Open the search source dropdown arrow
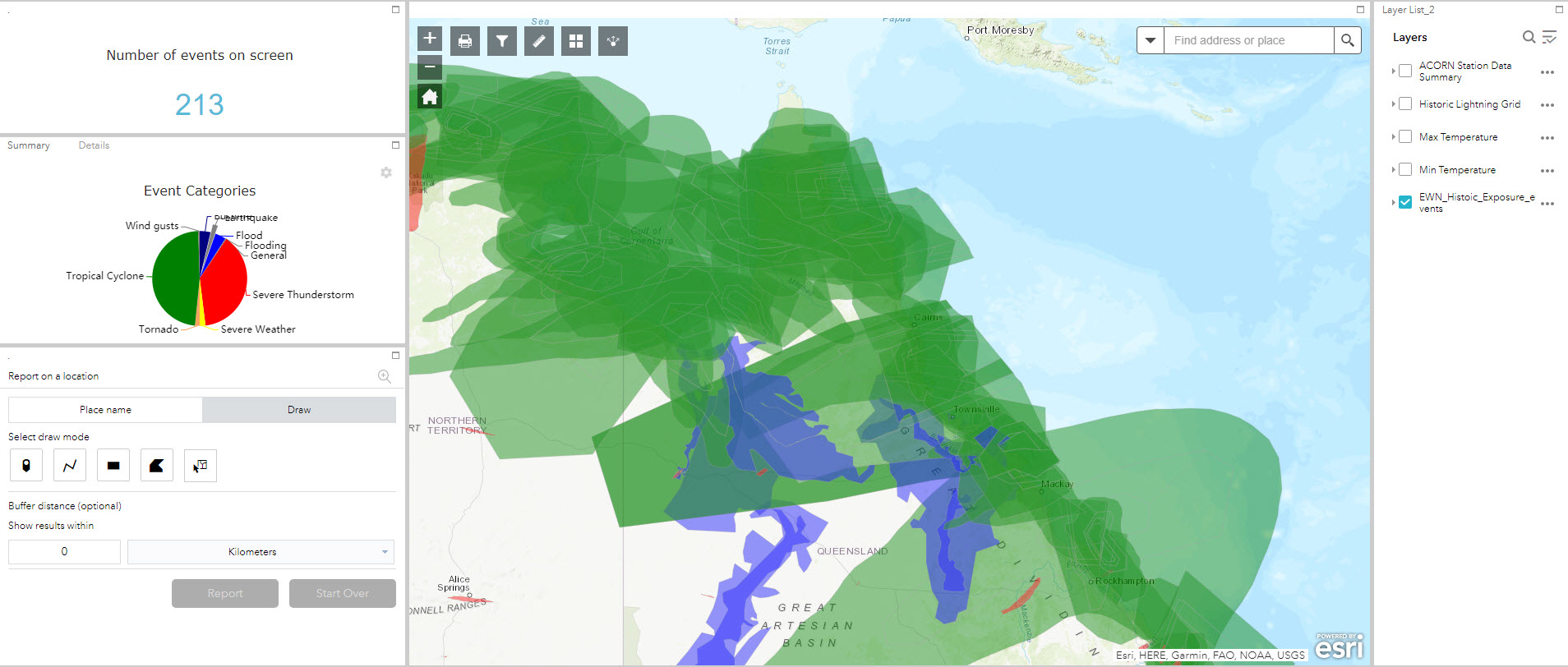This screenshot has width=1568, height=667. pos(1151,40)
